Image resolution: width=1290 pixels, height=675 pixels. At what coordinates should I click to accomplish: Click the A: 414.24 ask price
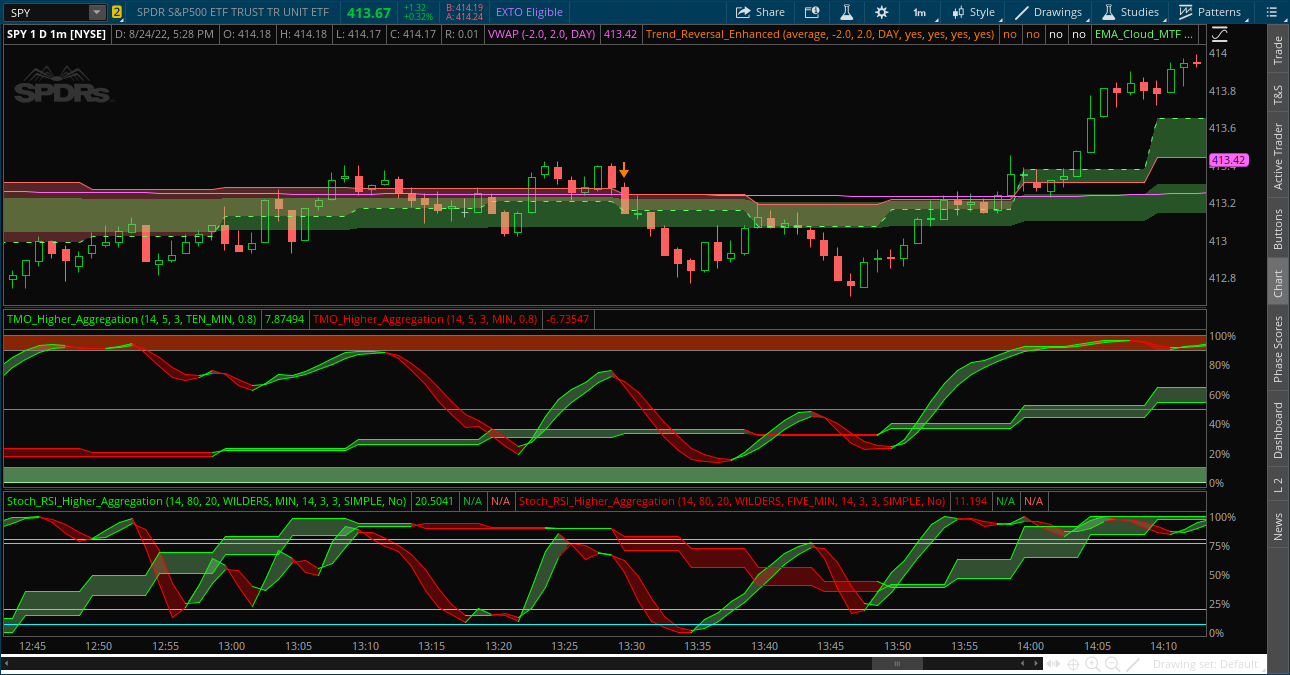464,17
